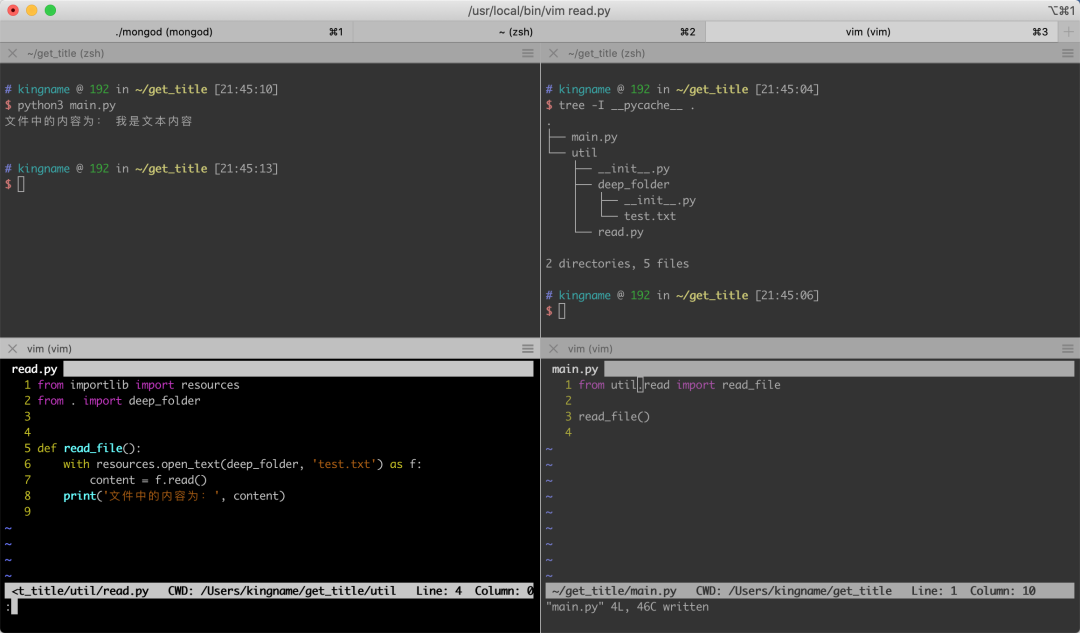Click the 'python3 main.py' command text

(67, 105)
